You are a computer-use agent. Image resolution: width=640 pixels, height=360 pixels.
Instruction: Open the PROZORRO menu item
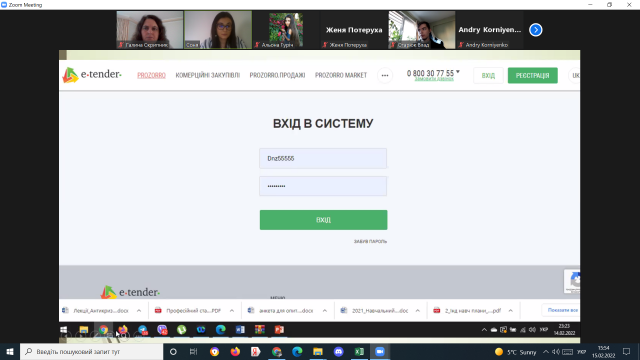151,76
